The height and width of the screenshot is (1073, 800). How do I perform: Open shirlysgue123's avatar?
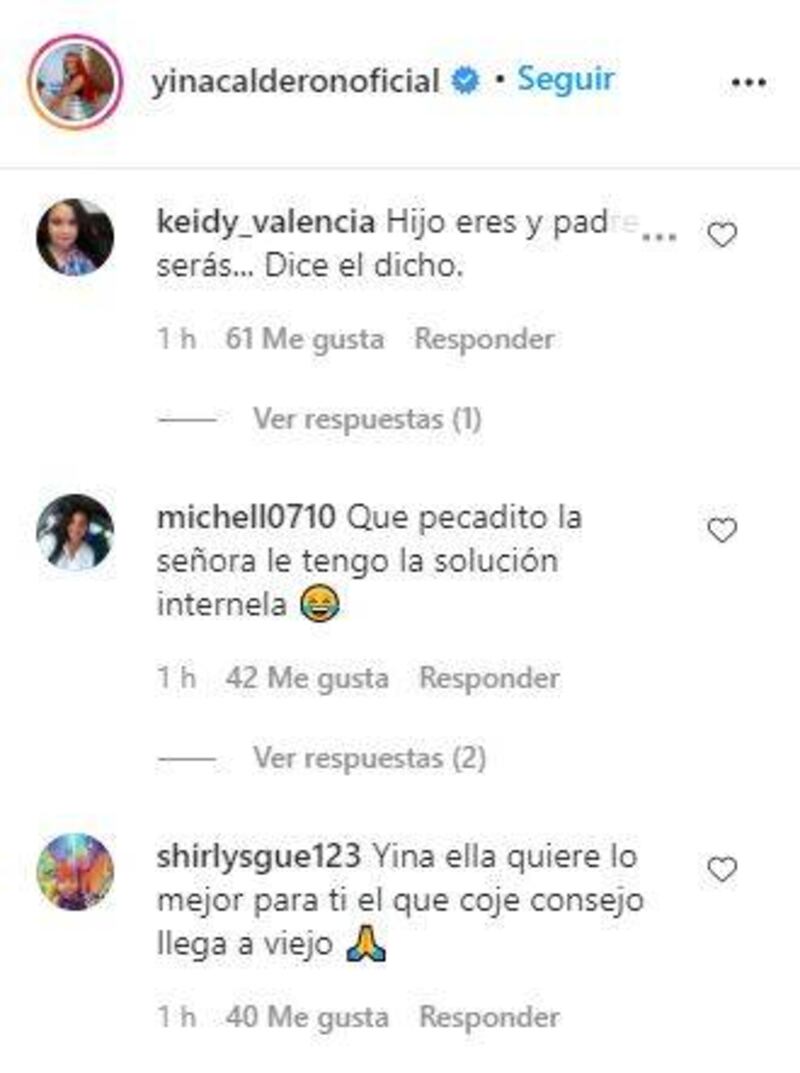coord(75,871)
